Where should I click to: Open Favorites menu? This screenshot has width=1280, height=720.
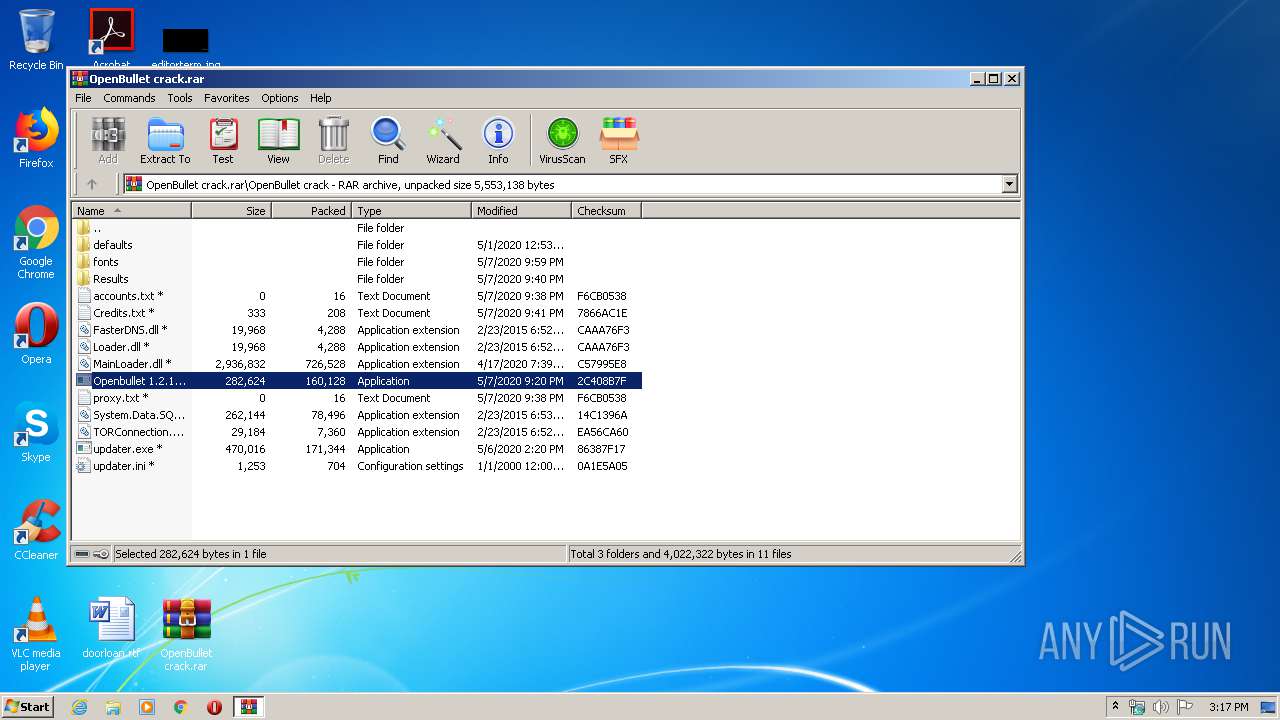click(227, 98)
